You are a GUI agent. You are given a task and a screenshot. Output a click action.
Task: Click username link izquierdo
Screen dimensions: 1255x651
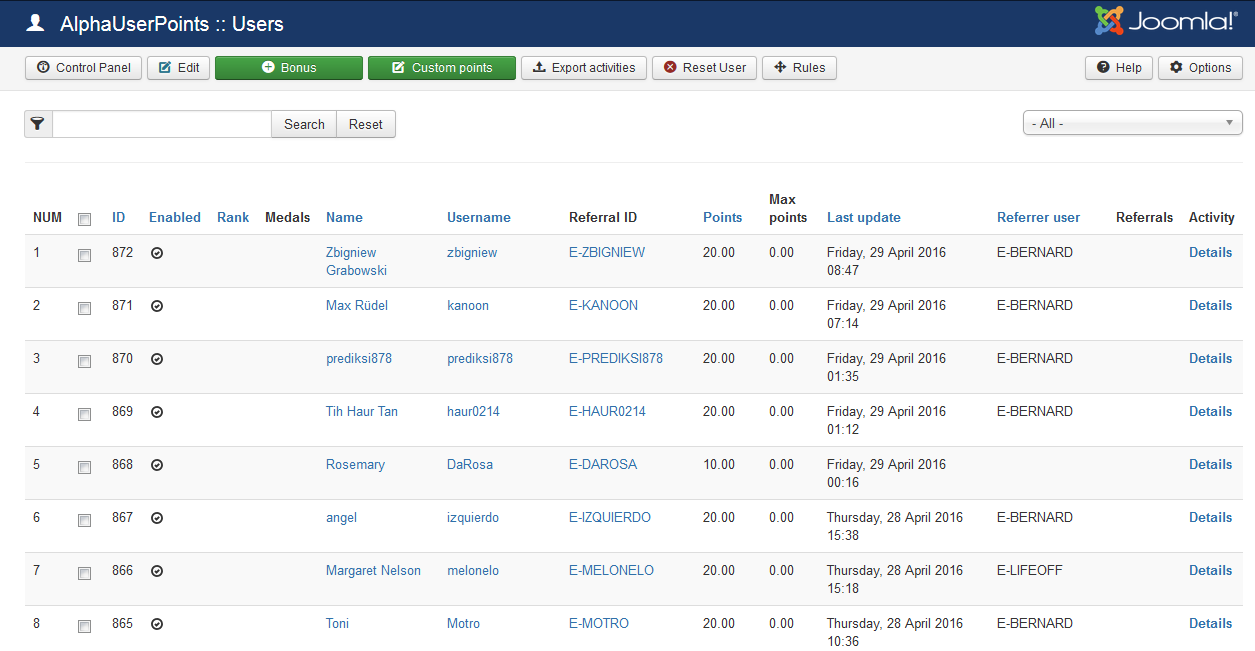(x=473, y=517)
